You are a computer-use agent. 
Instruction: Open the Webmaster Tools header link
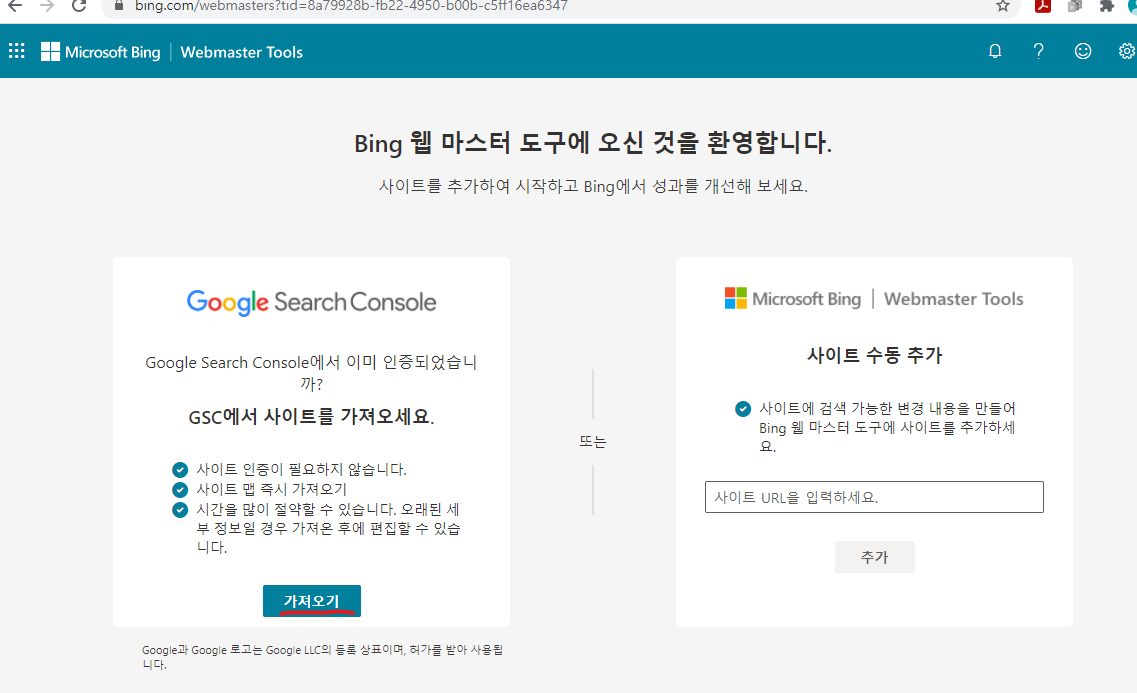tap(241, 52)
